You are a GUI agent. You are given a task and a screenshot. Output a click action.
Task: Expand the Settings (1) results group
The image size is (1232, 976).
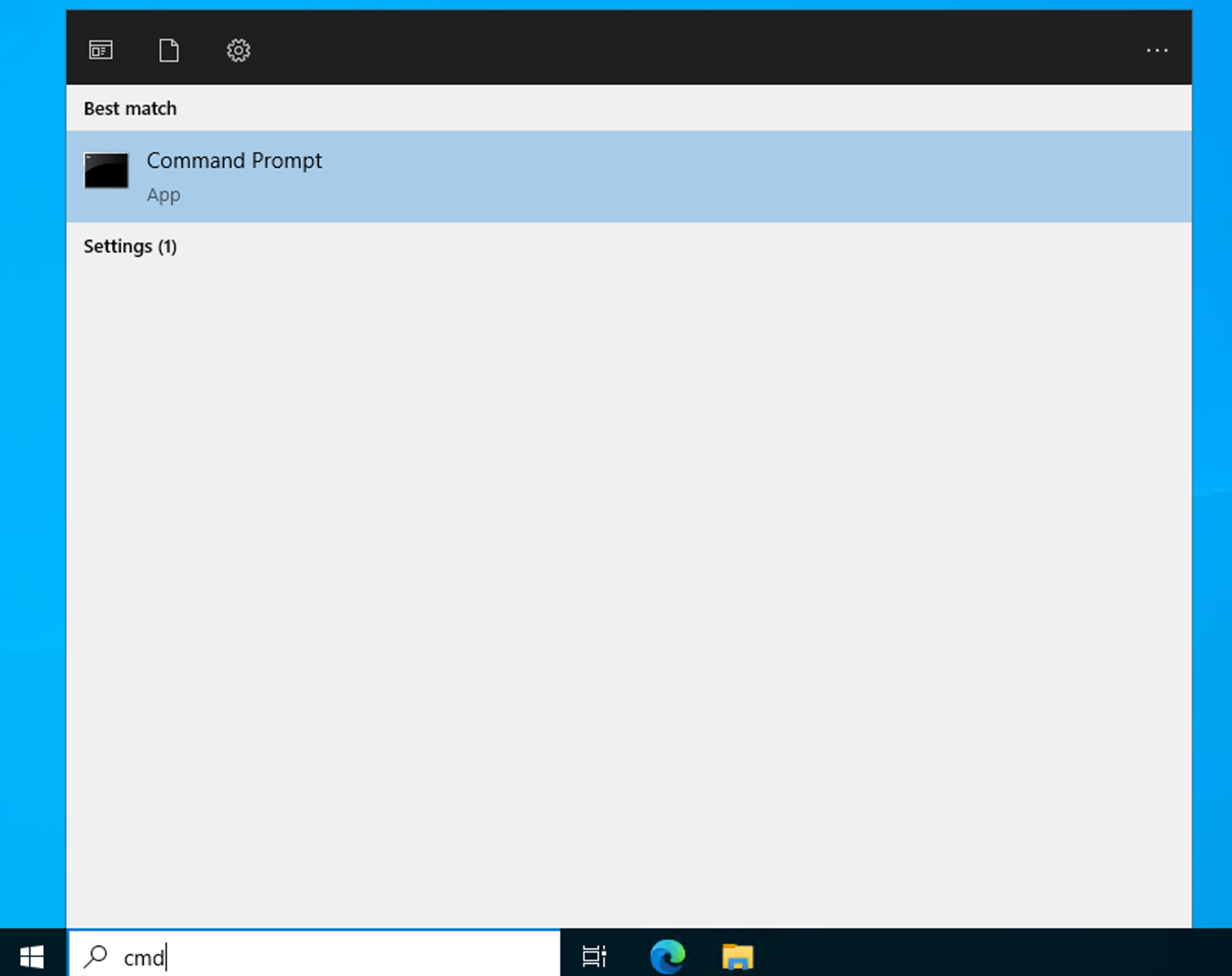130,246
